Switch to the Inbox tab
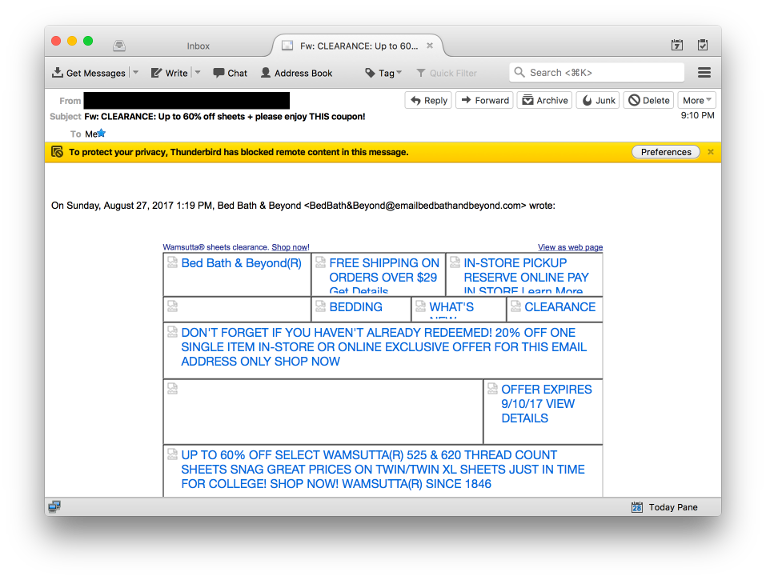 [x=198, y=46]
